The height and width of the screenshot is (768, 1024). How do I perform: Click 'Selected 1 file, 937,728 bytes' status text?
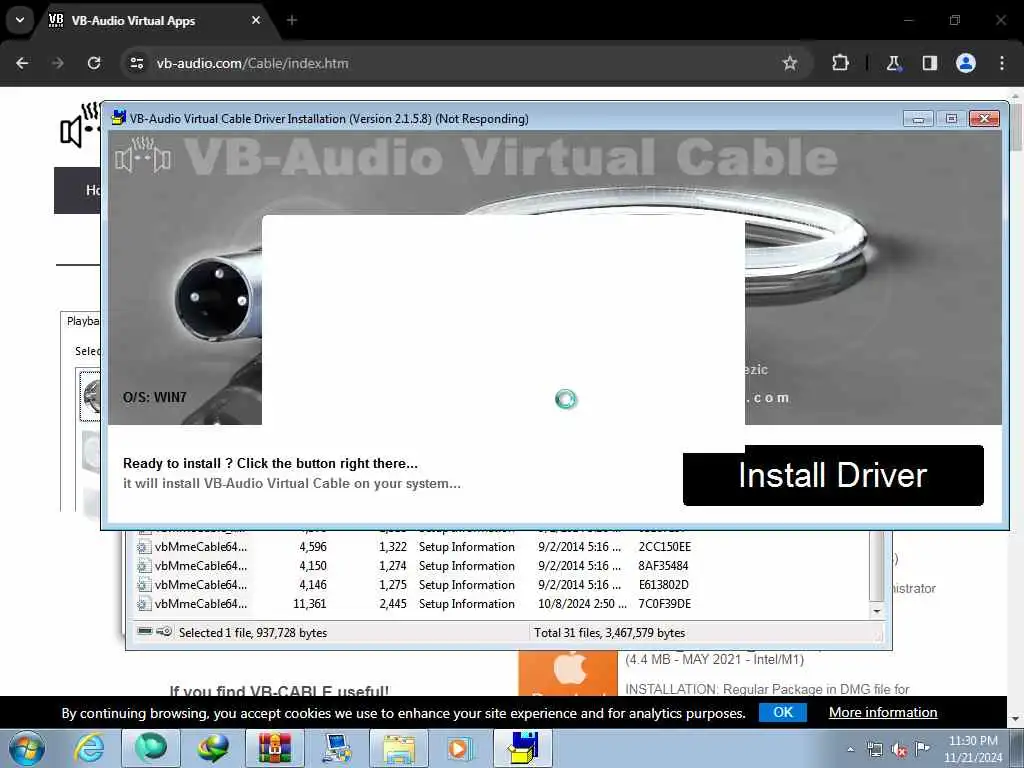pyautogui.click(x=253, y=632)
